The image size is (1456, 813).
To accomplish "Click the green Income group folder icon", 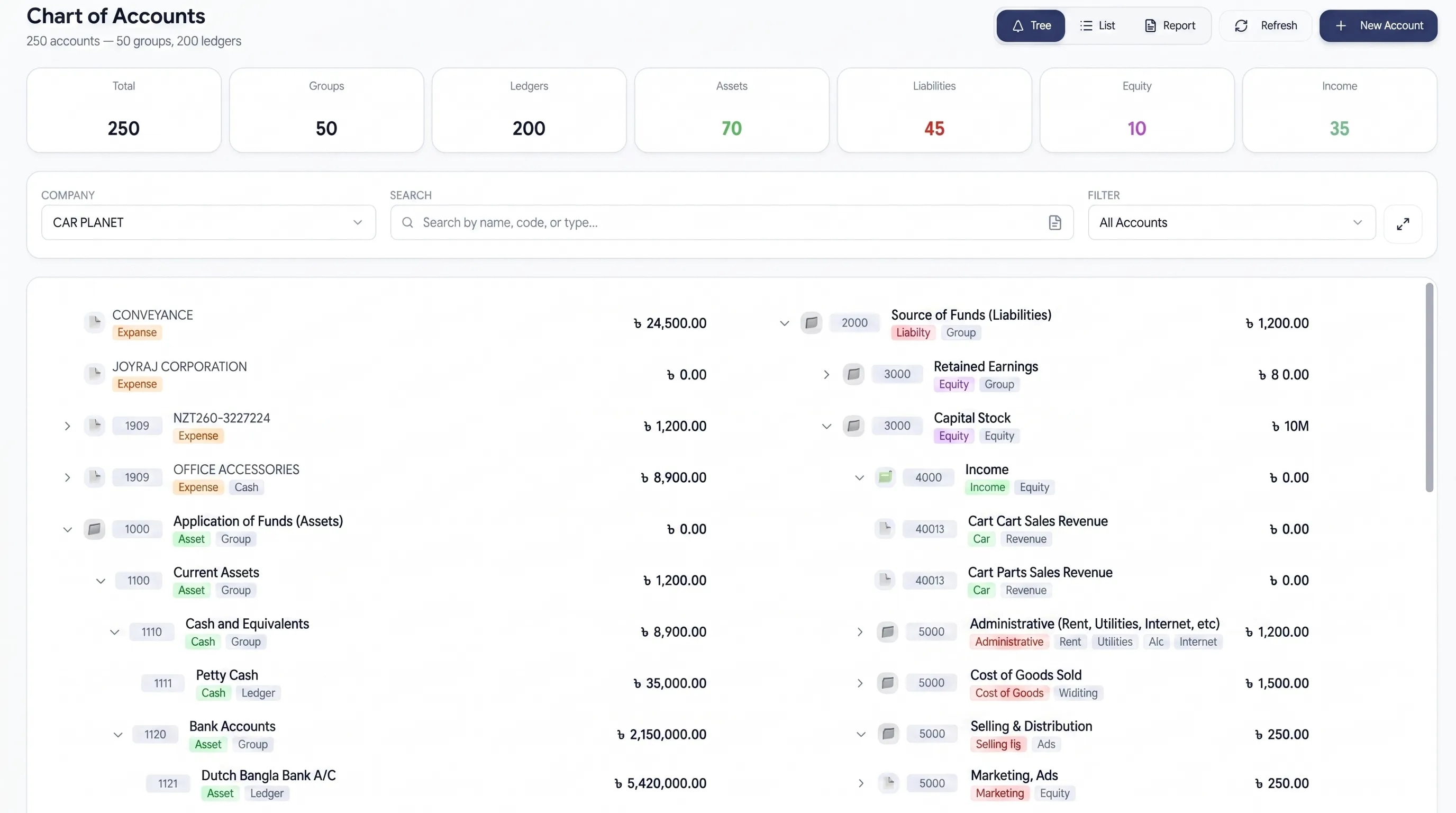I will [x=885, y=477].
